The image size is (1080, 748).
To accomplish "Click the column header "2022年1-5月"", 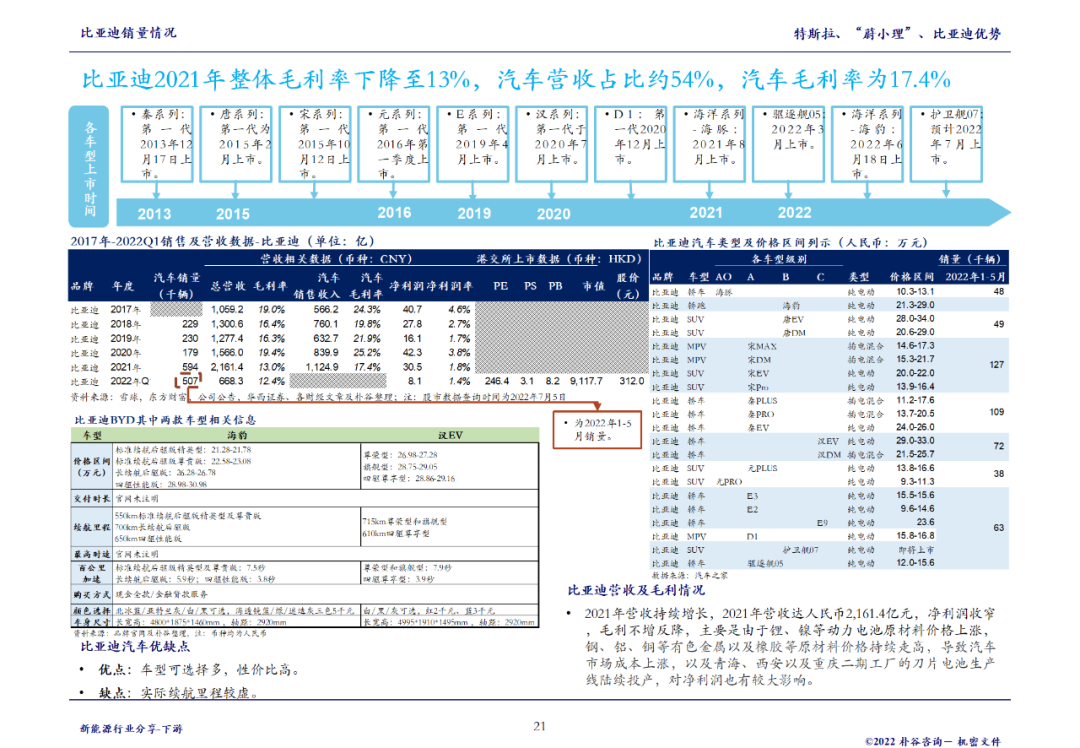I will coord(975,277).
